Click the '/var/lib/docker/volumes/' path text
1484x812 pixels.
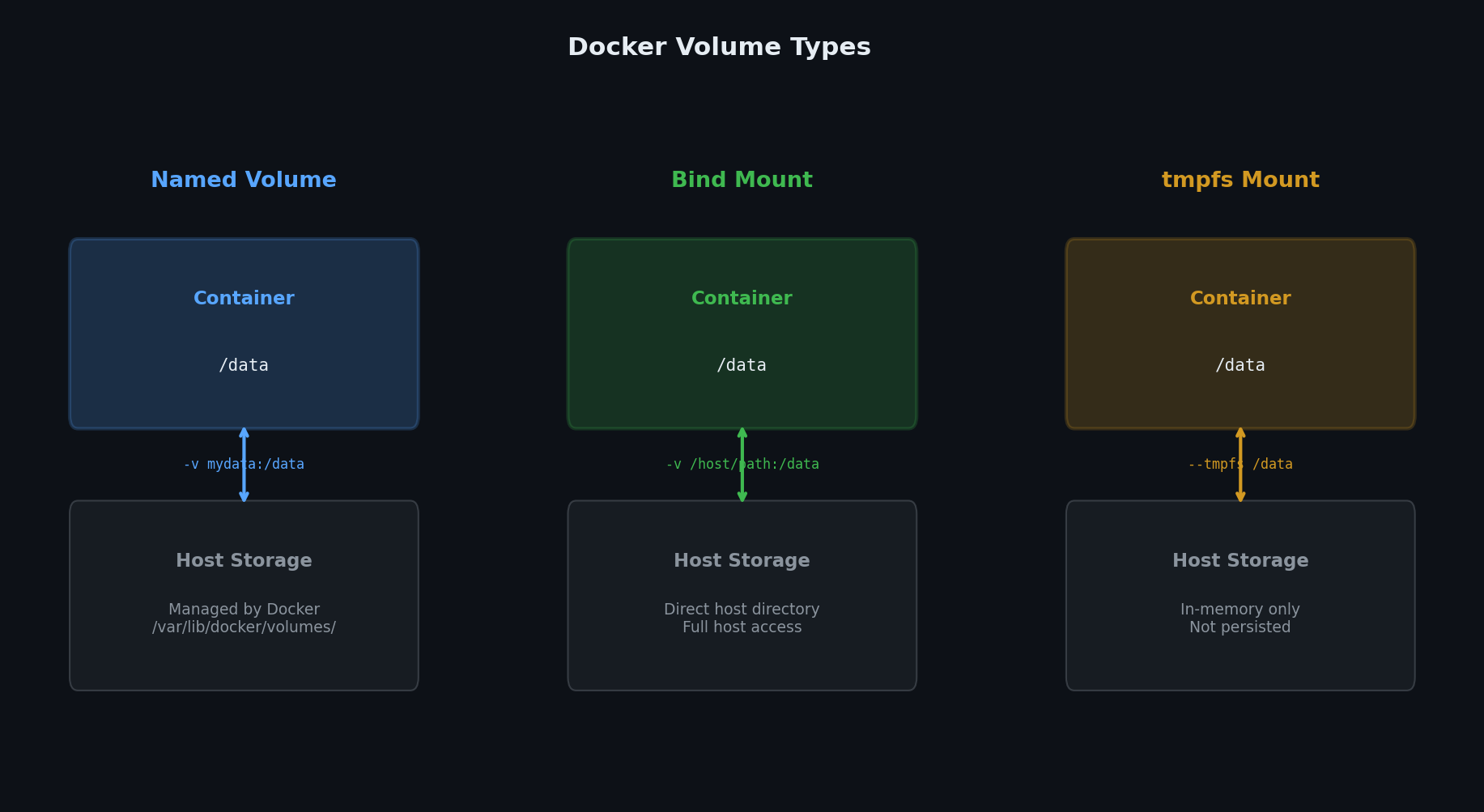[x=244, y=627]
